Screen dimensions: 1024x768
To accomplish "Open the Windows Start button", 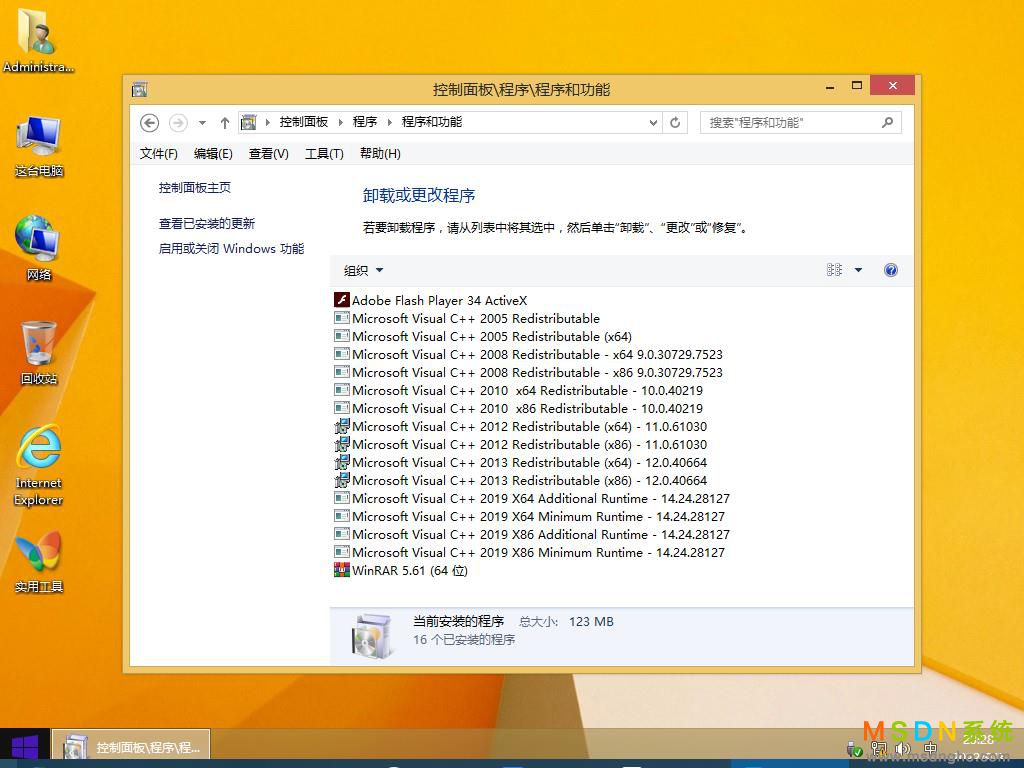I will coord(25,746).
